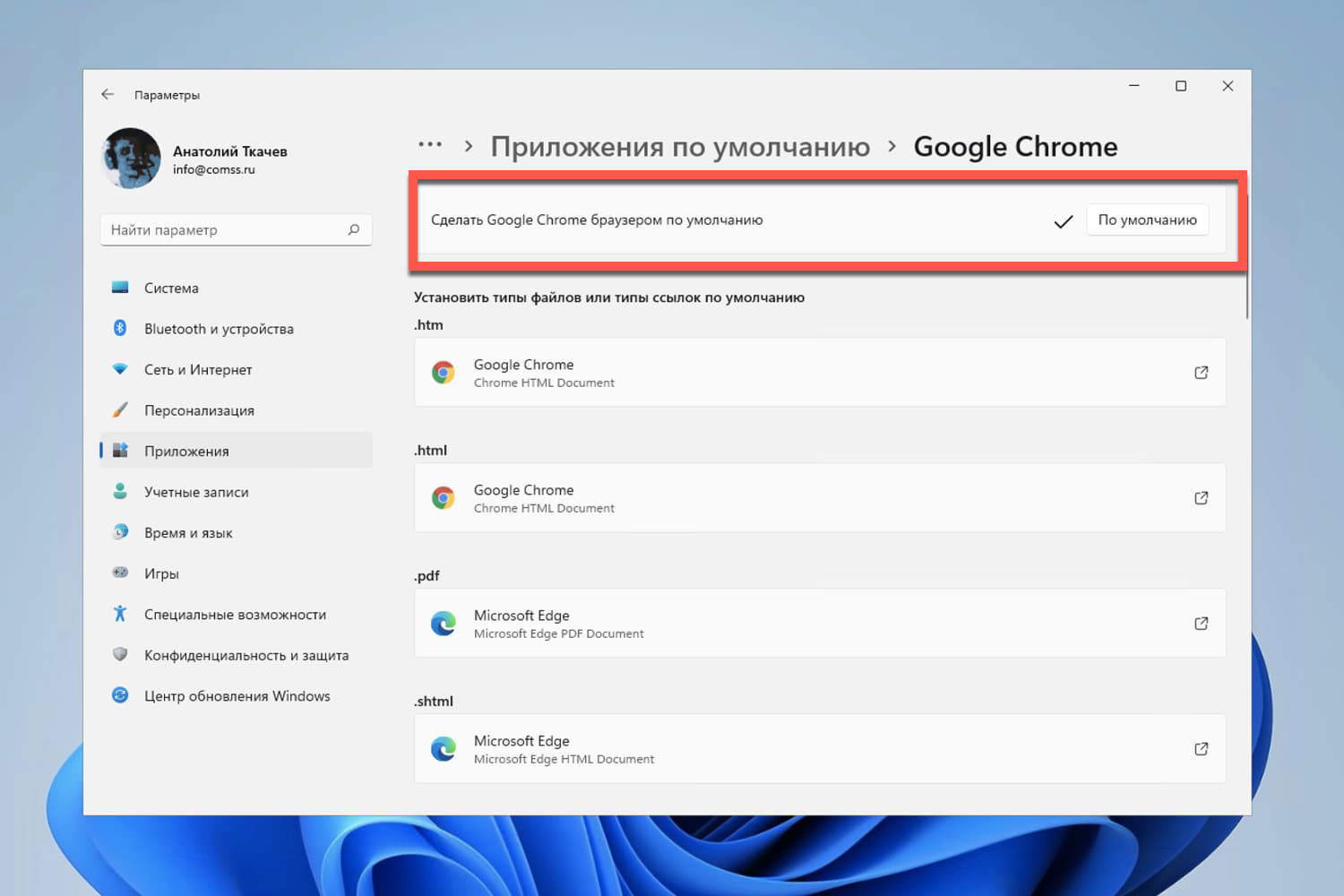The height and width of the screenshot is (896, 1344).
Task: Click the Chrome icon in .htm row
Action: point(444,372)
